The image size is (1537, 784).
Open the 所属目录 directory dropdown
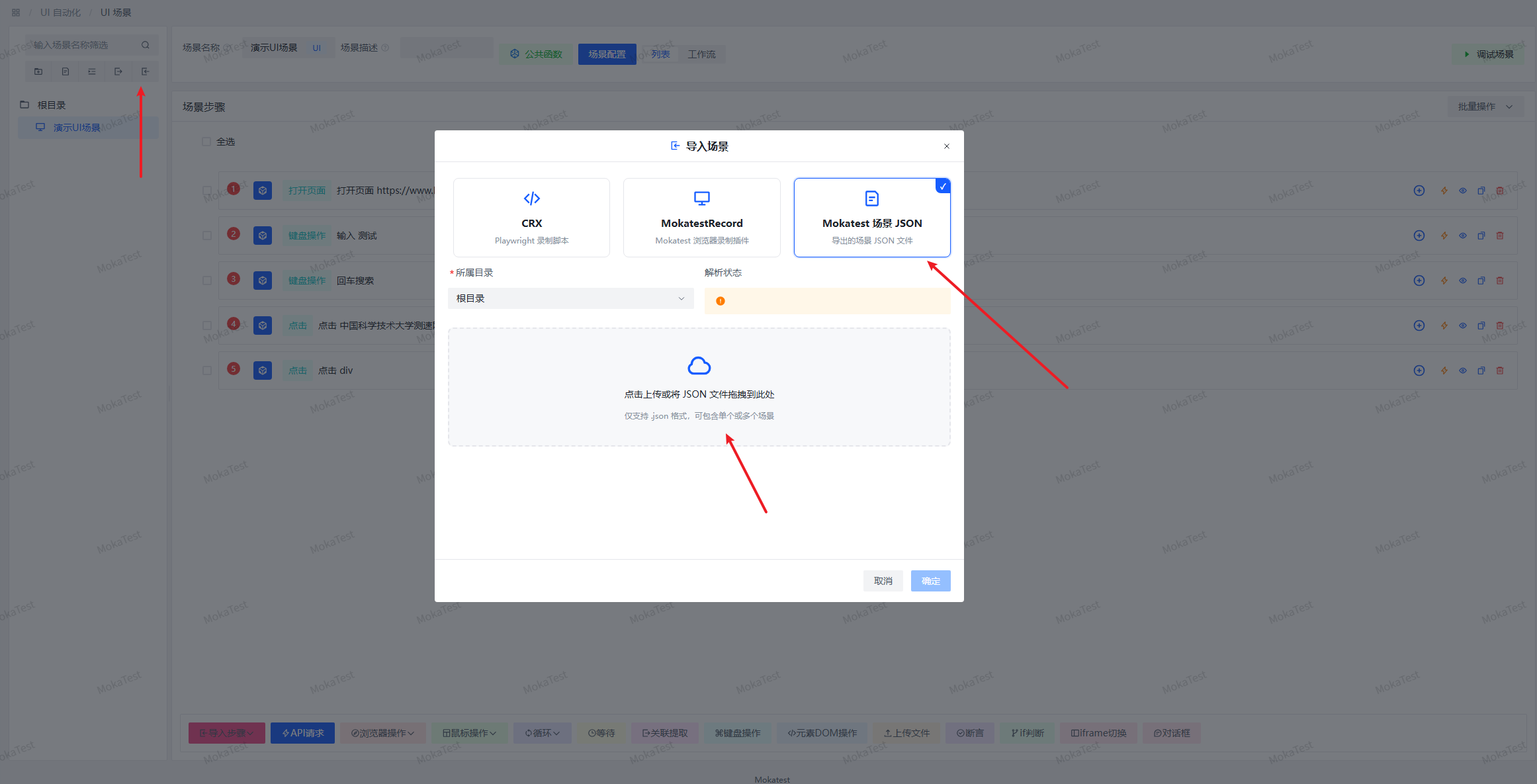click(570, 298)
